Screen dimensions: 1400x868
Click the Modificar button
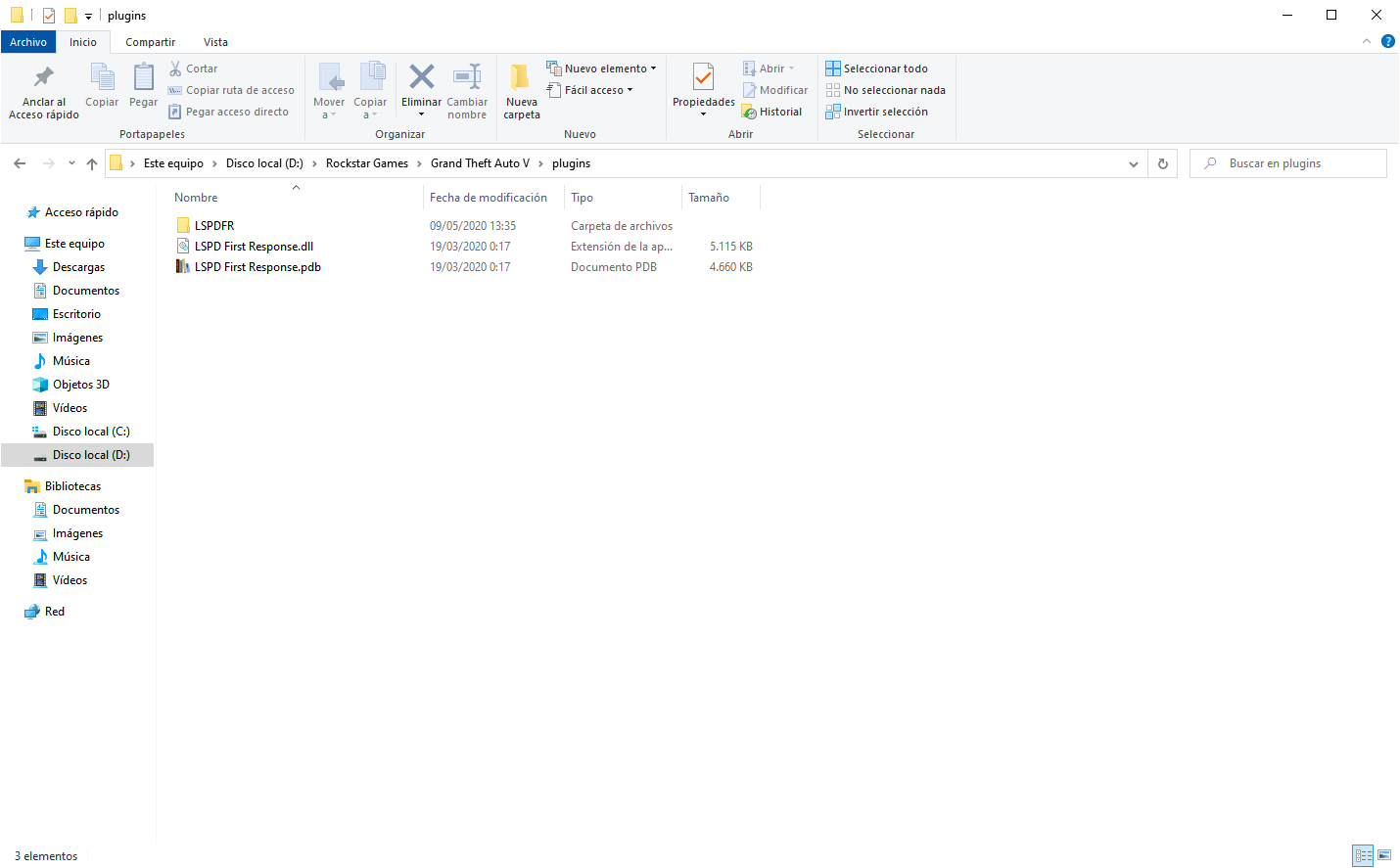tap(775, 90)
